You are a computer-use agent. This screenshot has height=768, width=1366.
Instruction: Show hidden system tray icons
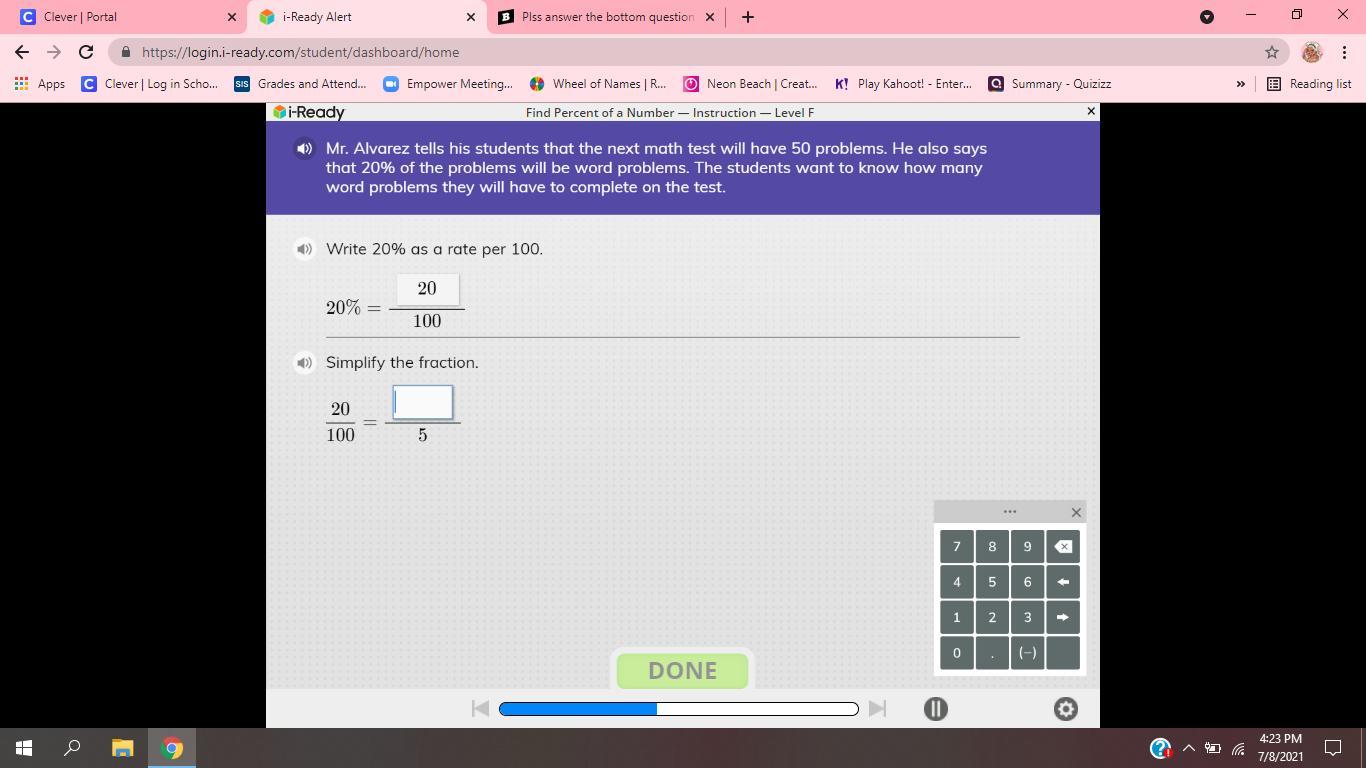point(1188,748)
